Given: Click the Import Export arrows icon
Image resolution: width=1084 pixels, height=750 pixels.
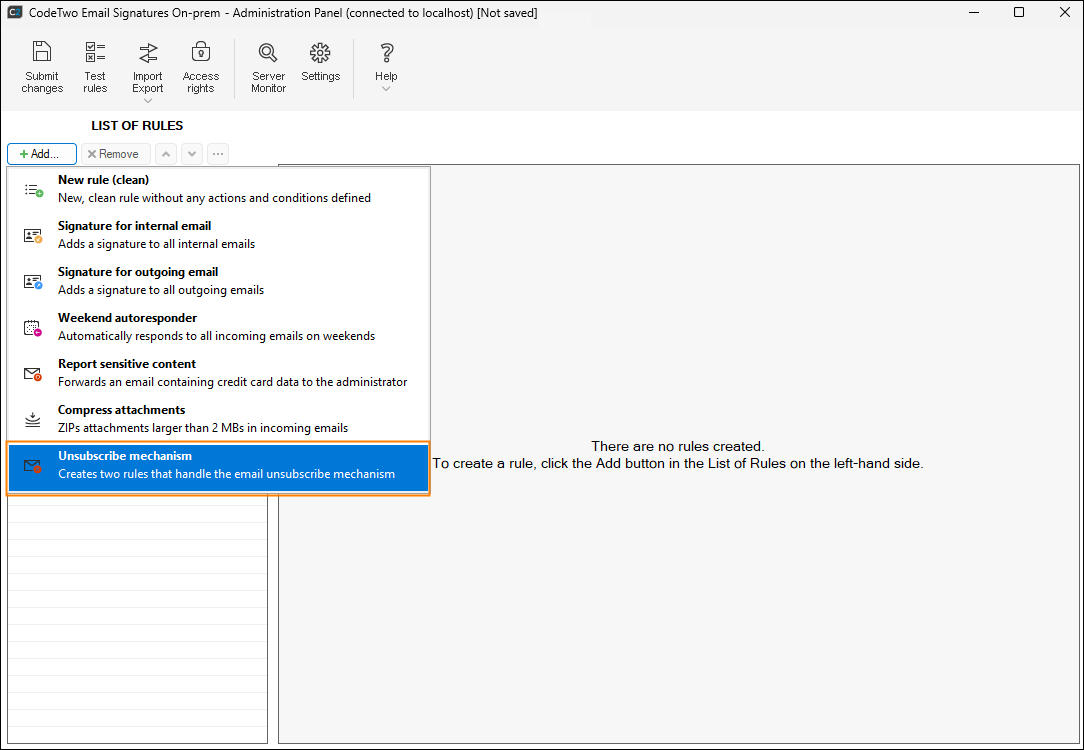Looking at the screenshot, I should tap(148, 53).
